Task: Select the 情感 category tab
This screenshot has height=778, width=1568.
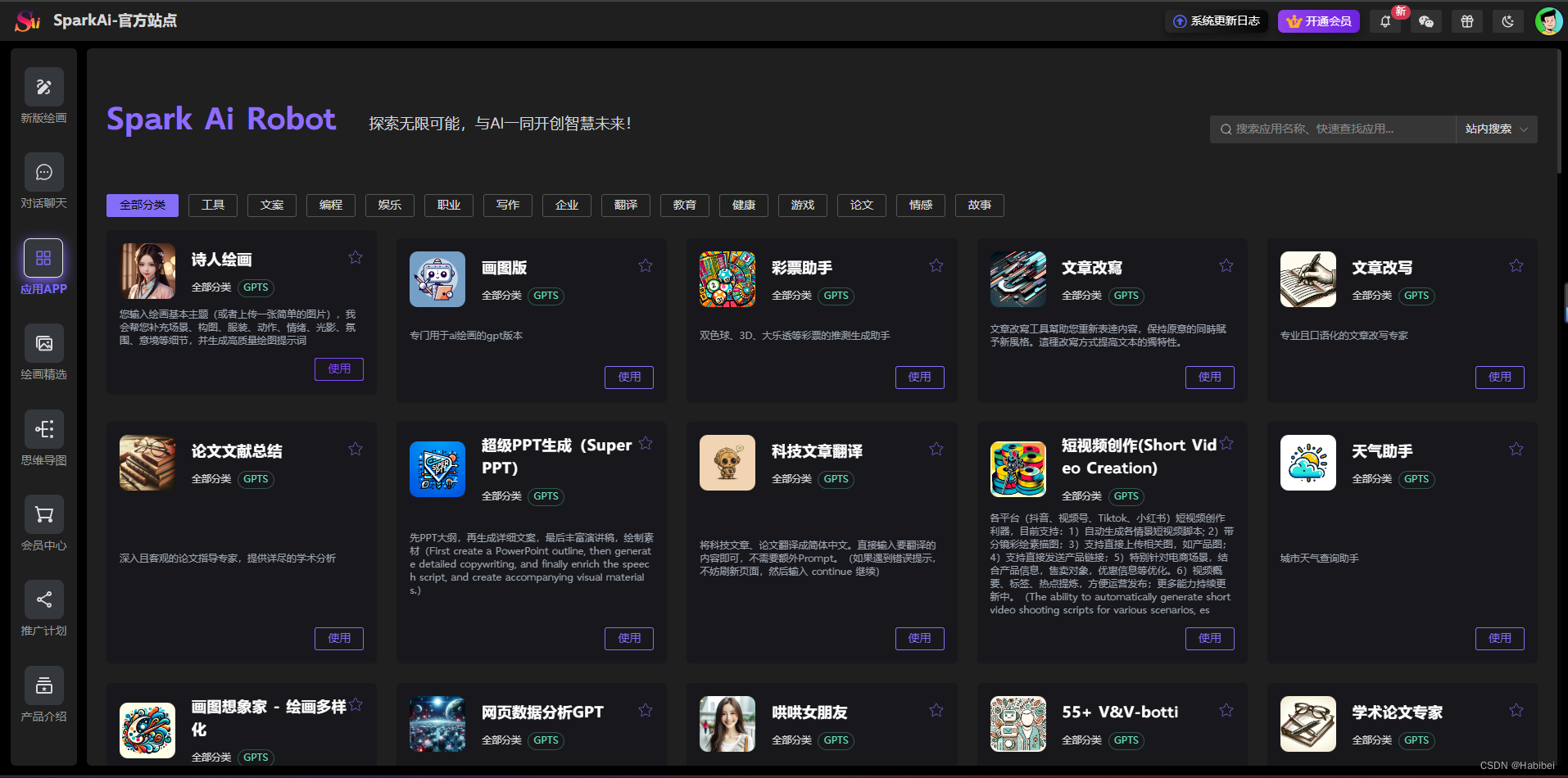Action: [x=921, y=206]
